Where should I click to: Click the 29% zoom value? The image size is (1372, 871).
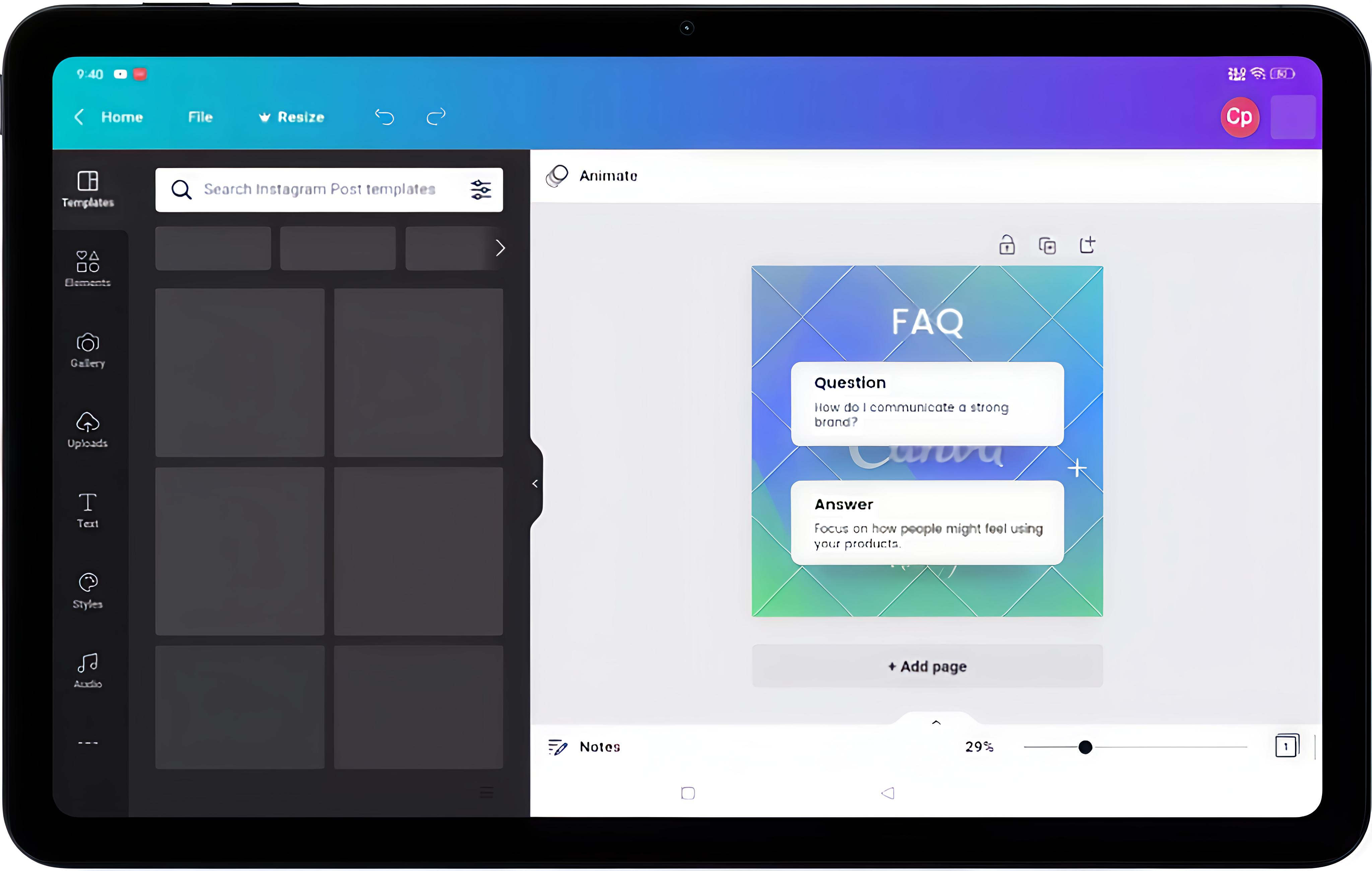click(x=979, y=747)
